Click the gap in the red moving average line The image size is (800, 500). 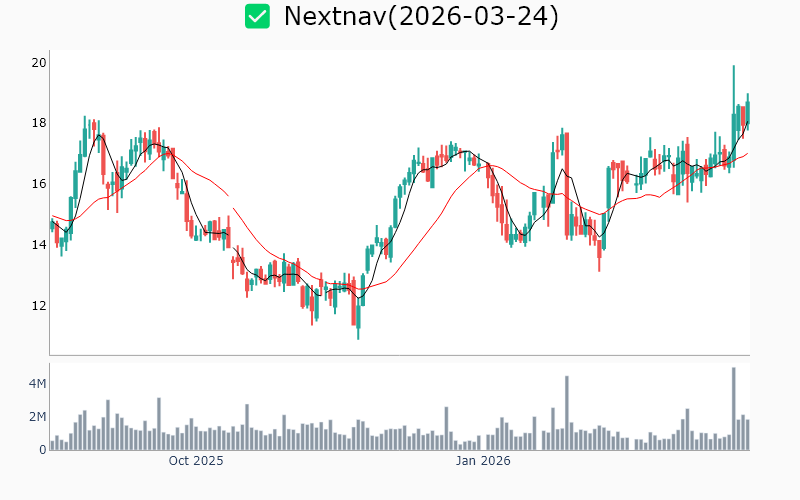(x=231, y=201)
